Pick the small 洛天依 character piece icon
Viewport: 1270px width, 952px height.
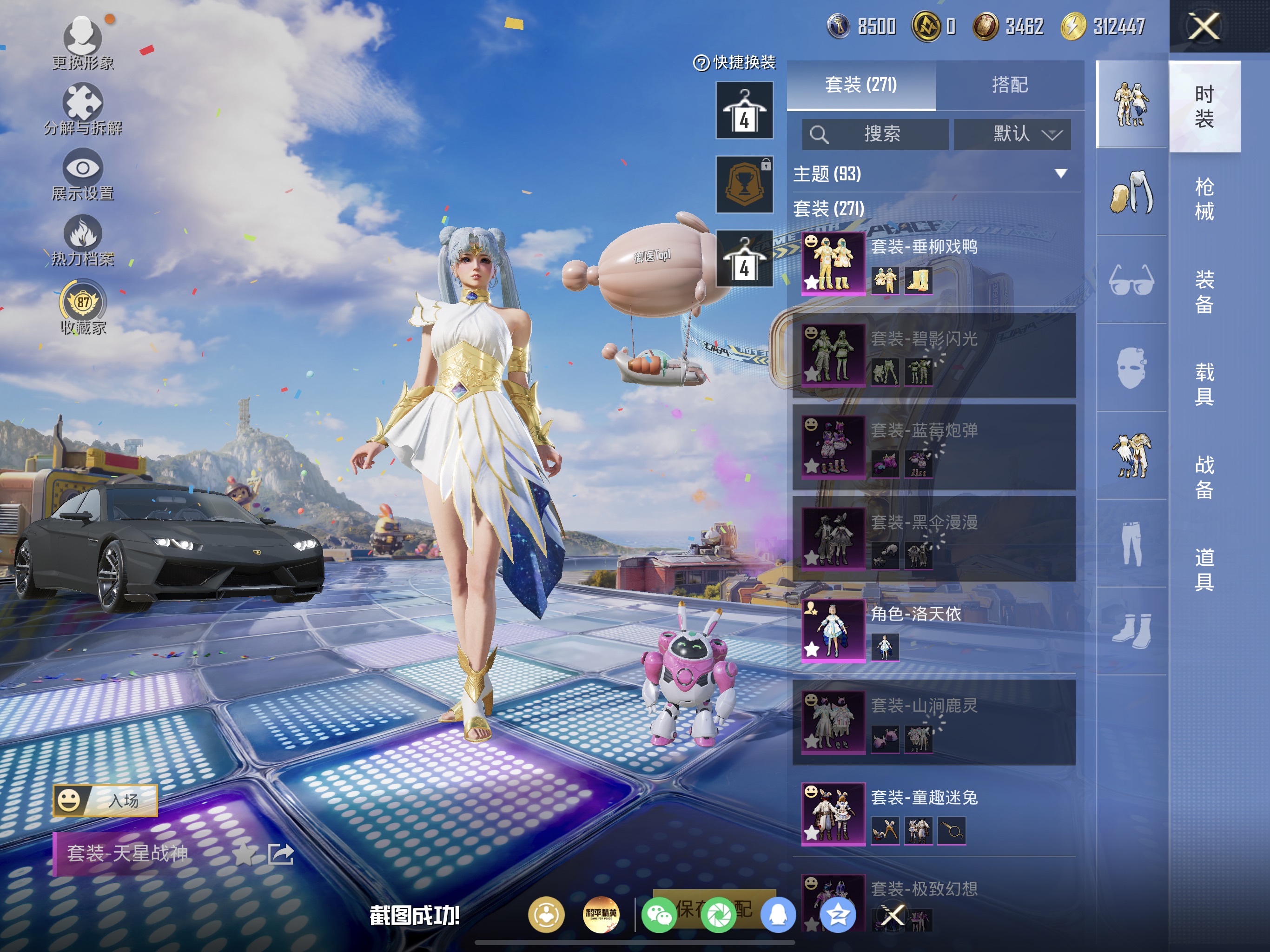[x=885, y=648]
